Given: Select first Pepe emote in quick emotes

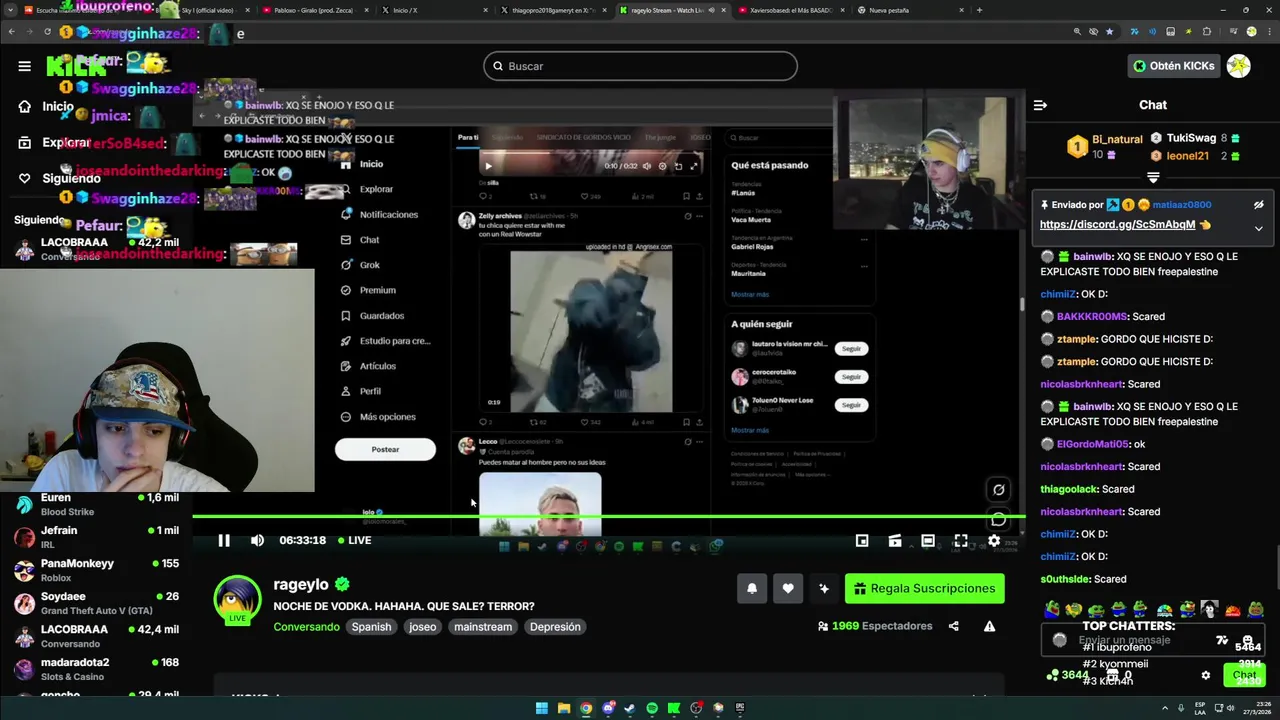Looking at the screenshot, I should click(1051, 609).
